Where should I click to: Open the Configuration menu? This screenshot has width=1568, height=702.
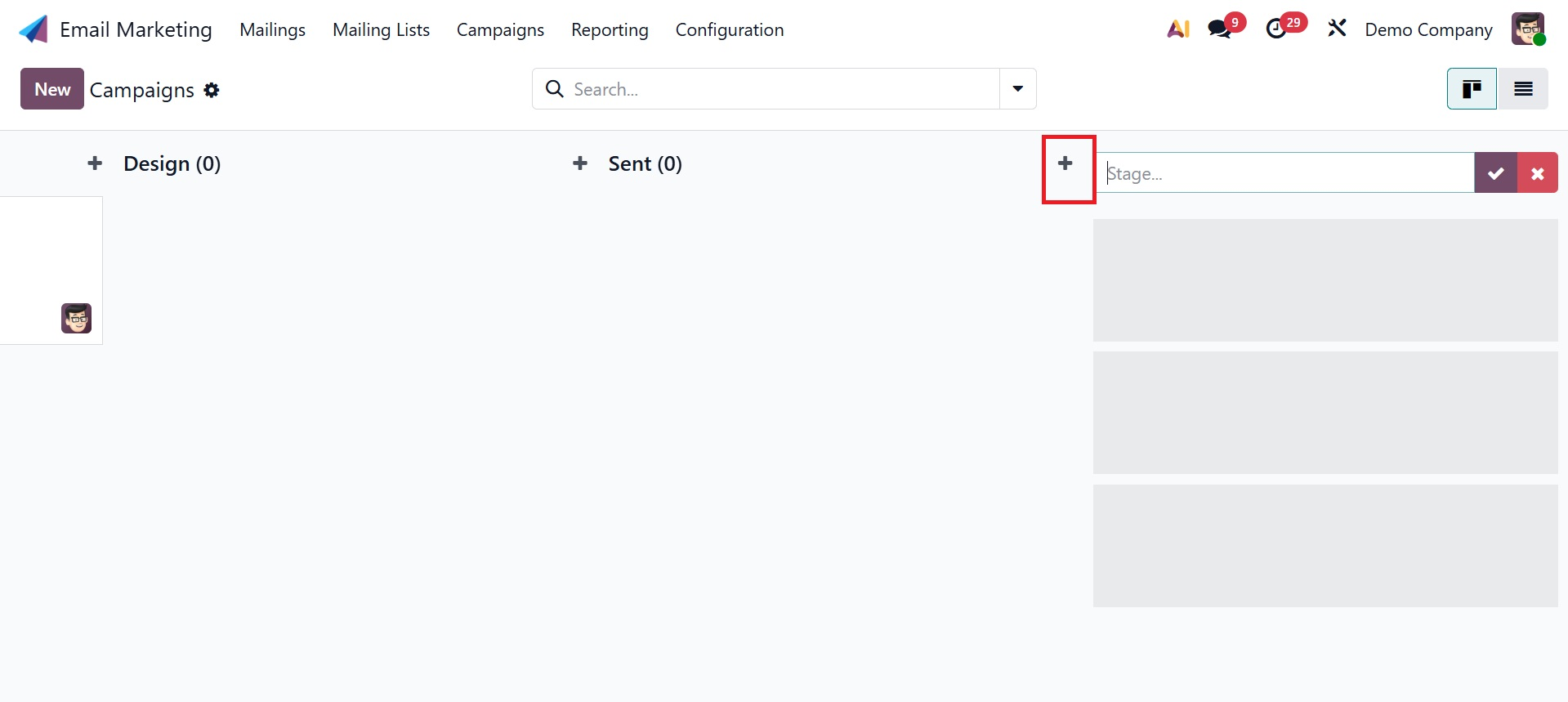(x=729, y=29)
